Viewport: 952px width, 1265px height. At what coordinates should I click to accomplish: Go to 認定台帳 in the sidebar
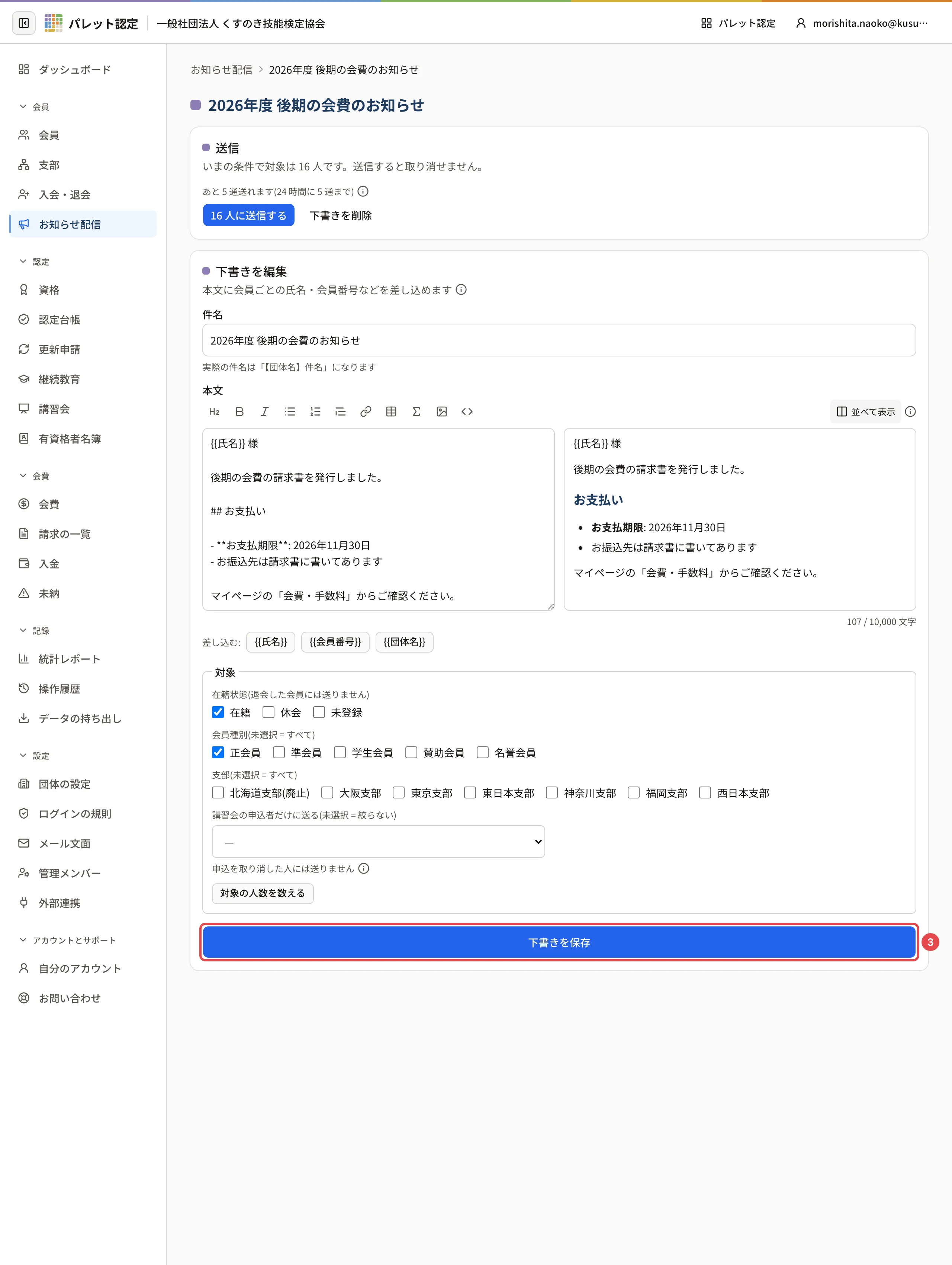click(83, 320)
